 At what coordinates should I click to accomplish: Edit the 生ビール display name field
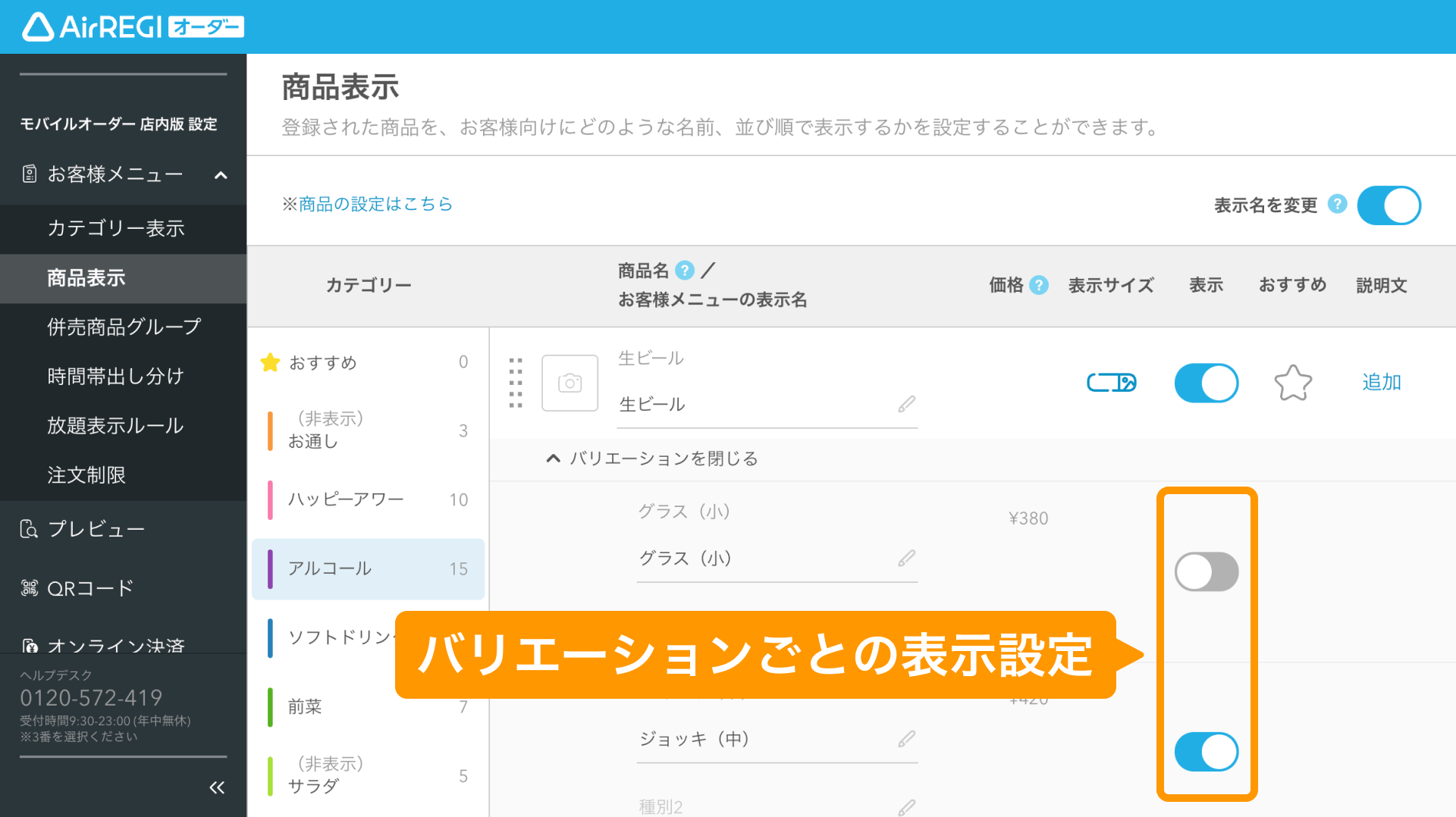pos(767,405)
